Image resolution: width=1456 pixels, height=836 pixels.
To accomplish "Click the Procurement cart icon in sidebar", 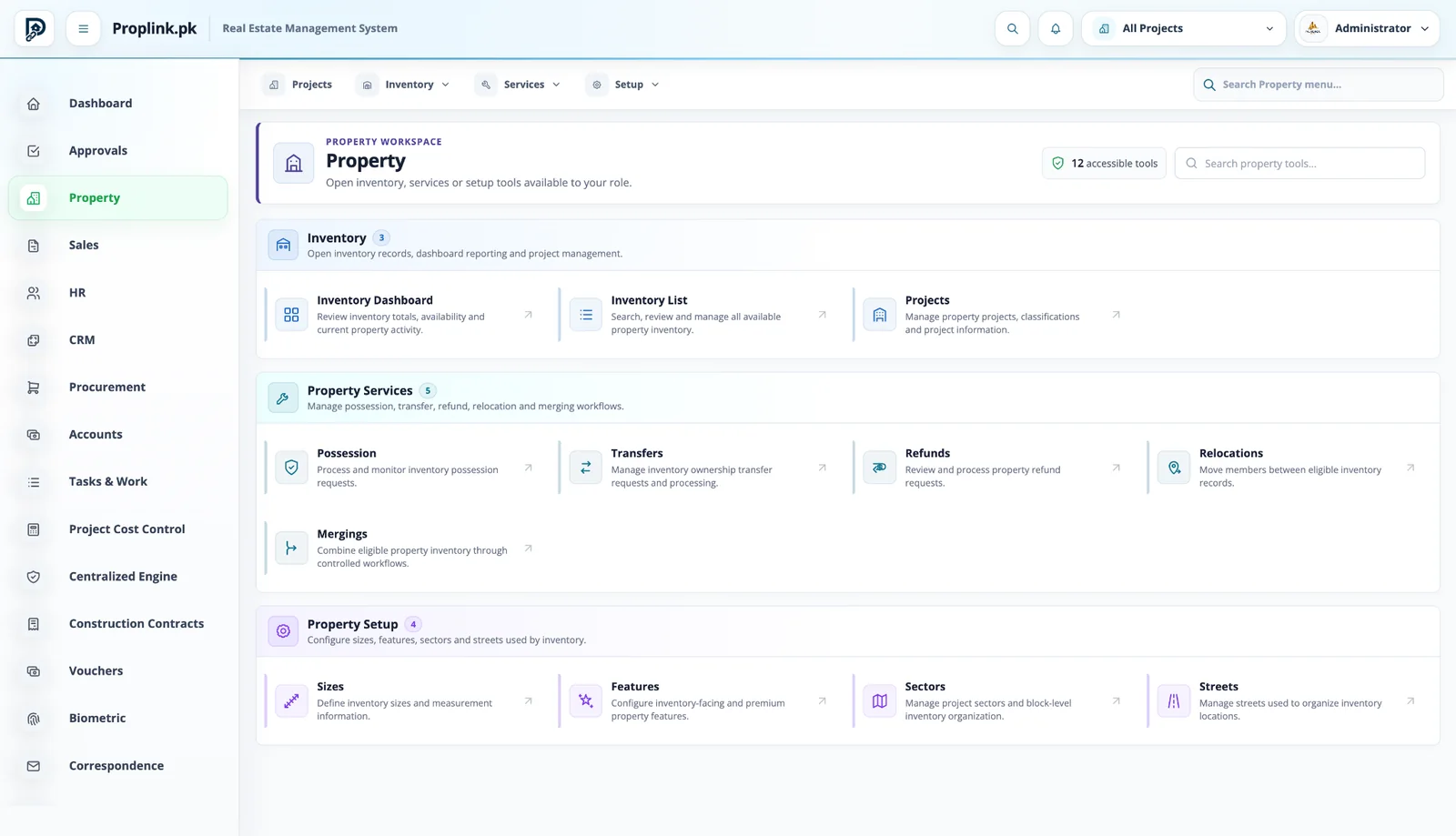I will [x=34, y=388].
